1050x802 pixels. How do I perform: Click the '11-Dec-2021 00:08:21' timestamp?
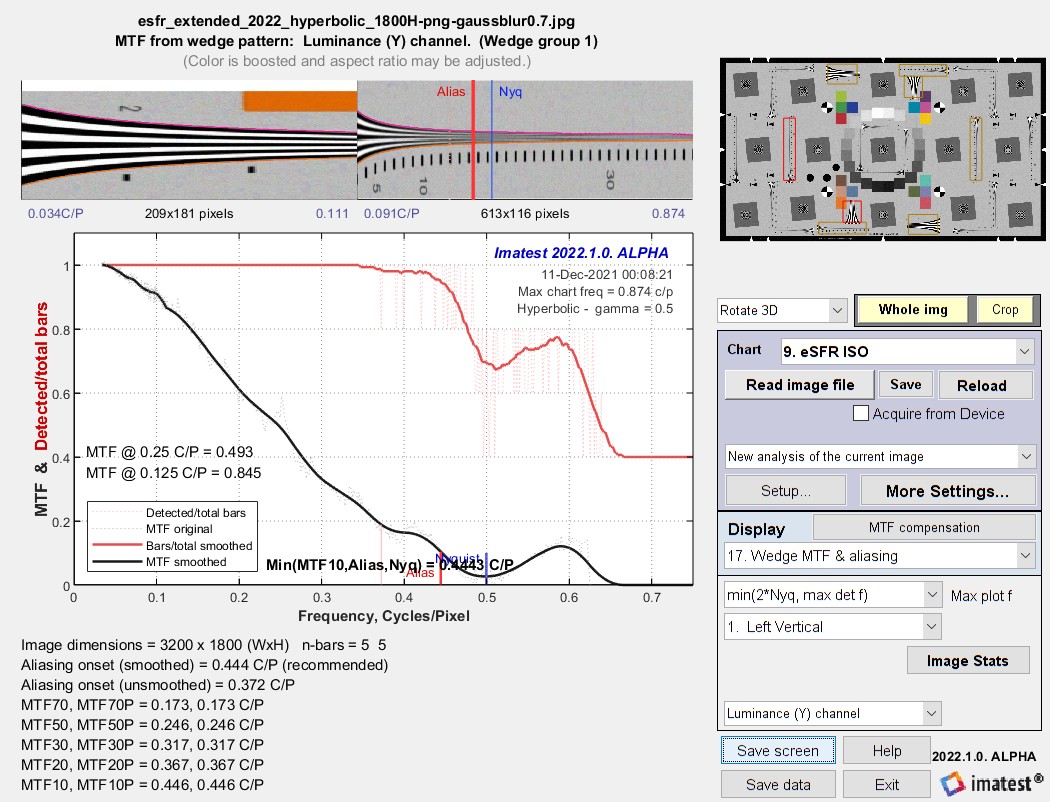(607, 274)
